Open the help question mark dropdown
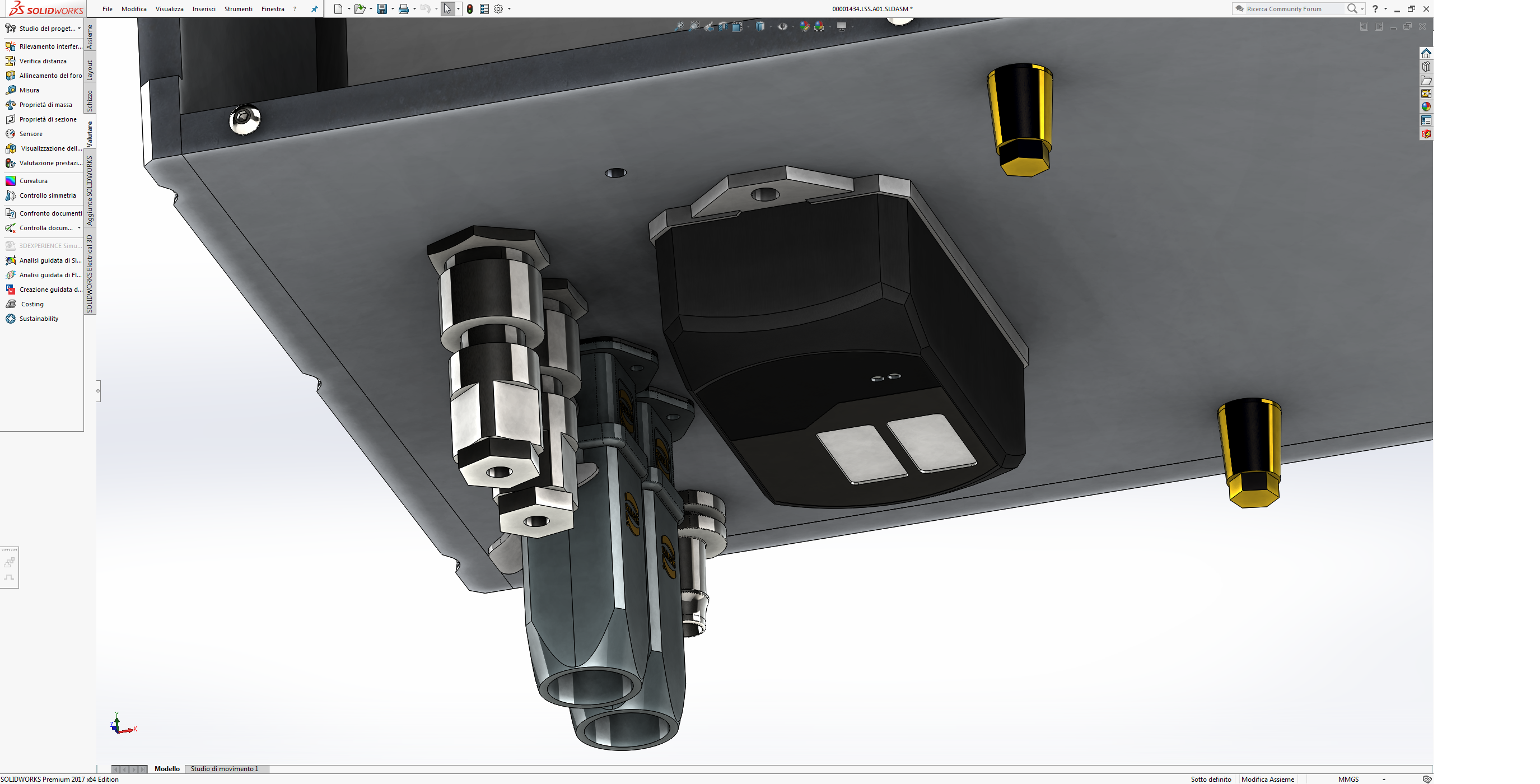Viewport: 1540px width, 784px height. [1385, 9]
